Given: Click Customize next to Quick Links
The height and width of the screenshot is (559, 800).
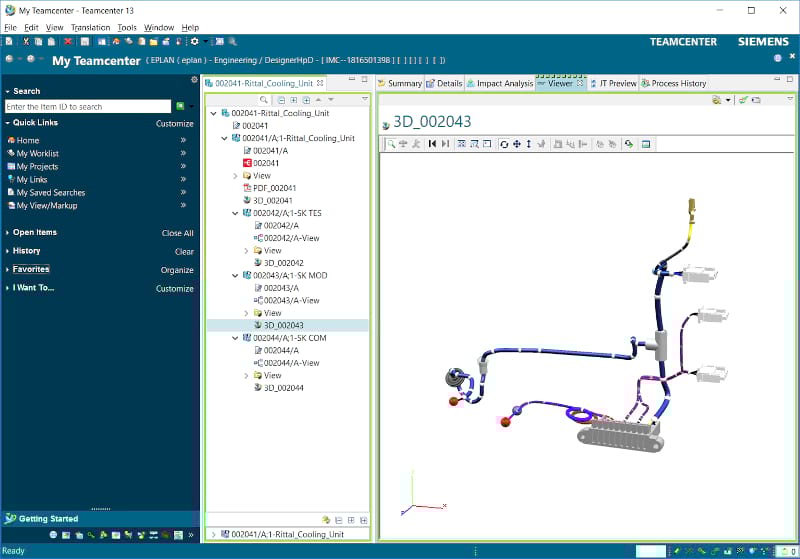Looking at the screenshot, I should pyautogui.click(x=174, y=124).
